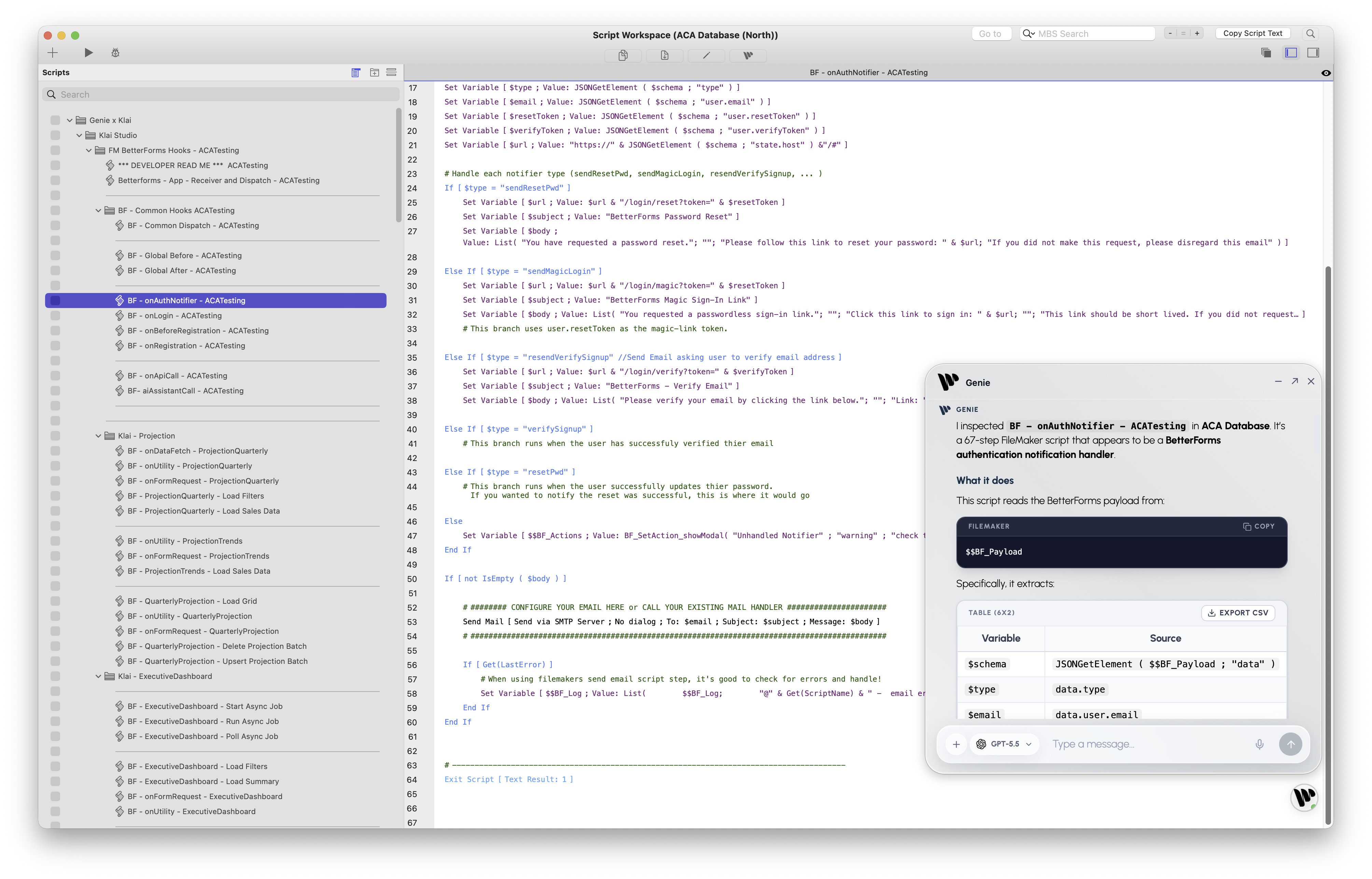
Task: Open MBS Search magnifier dropdown
Action: (x=1028, y=34)
